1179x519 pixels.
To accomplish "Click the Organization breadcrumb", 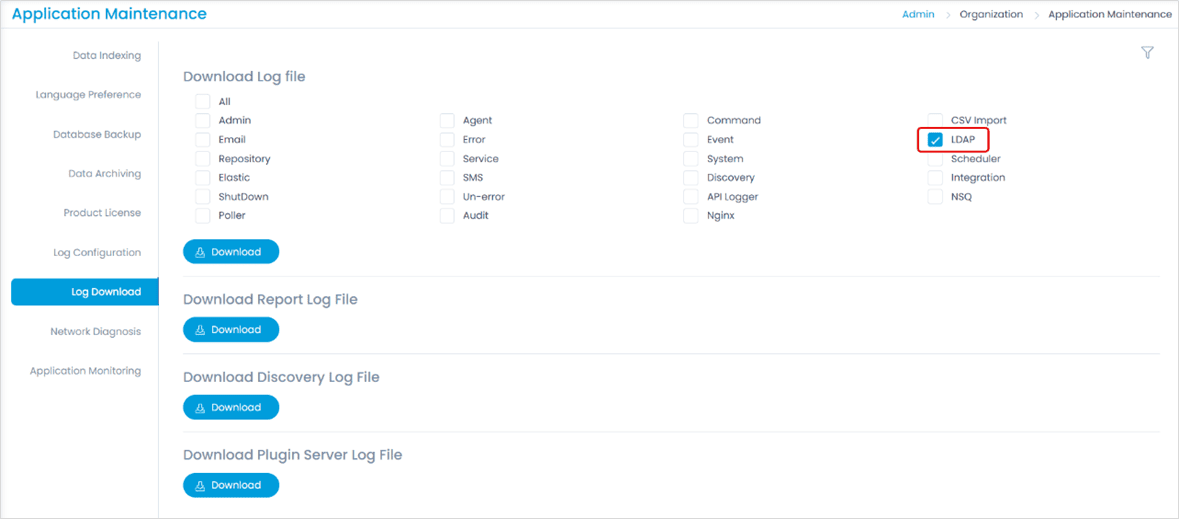I will [991, 15].
